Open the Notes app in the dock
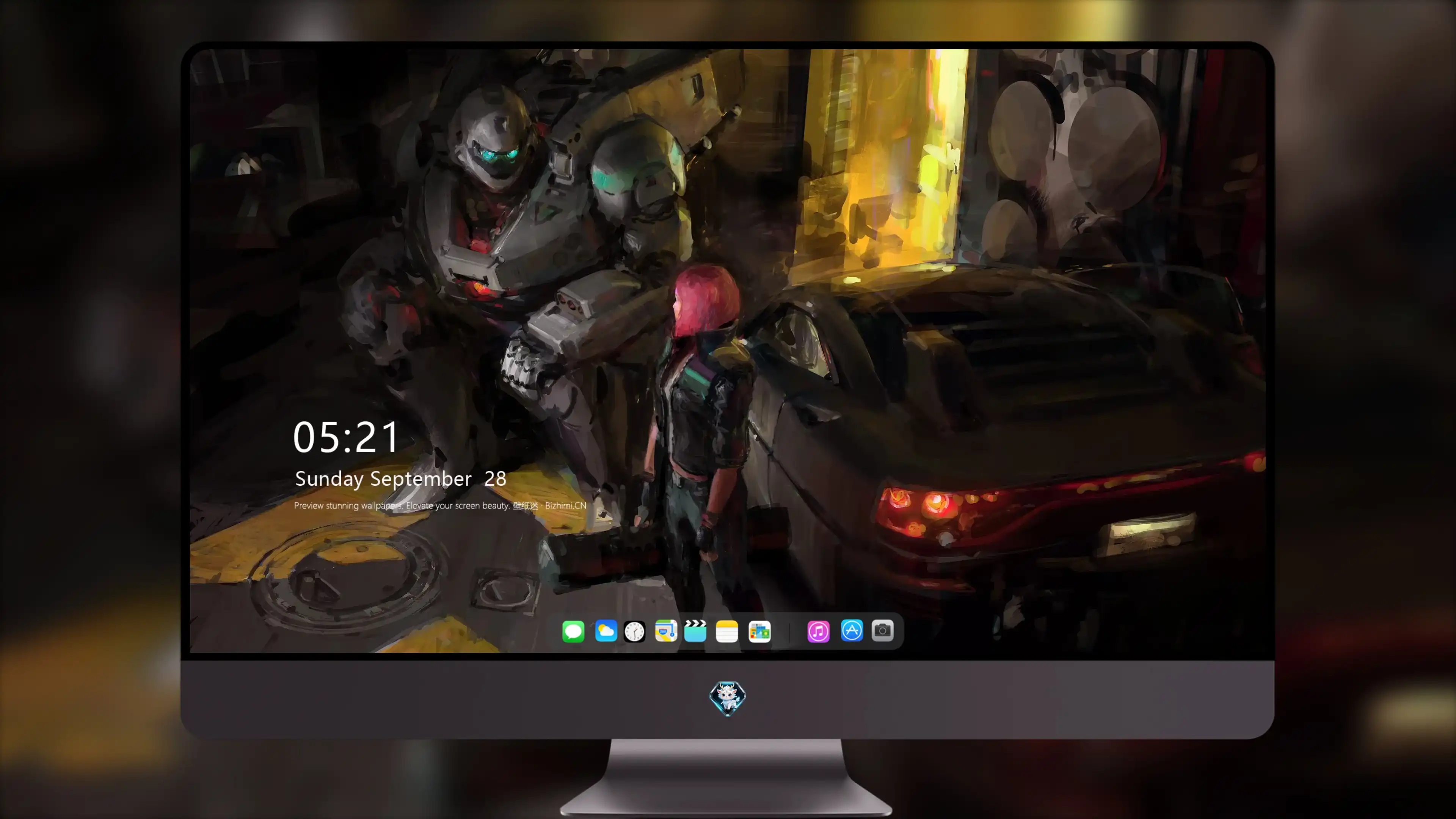Viewport: 1456px width, 819px height. pos(727,631)
